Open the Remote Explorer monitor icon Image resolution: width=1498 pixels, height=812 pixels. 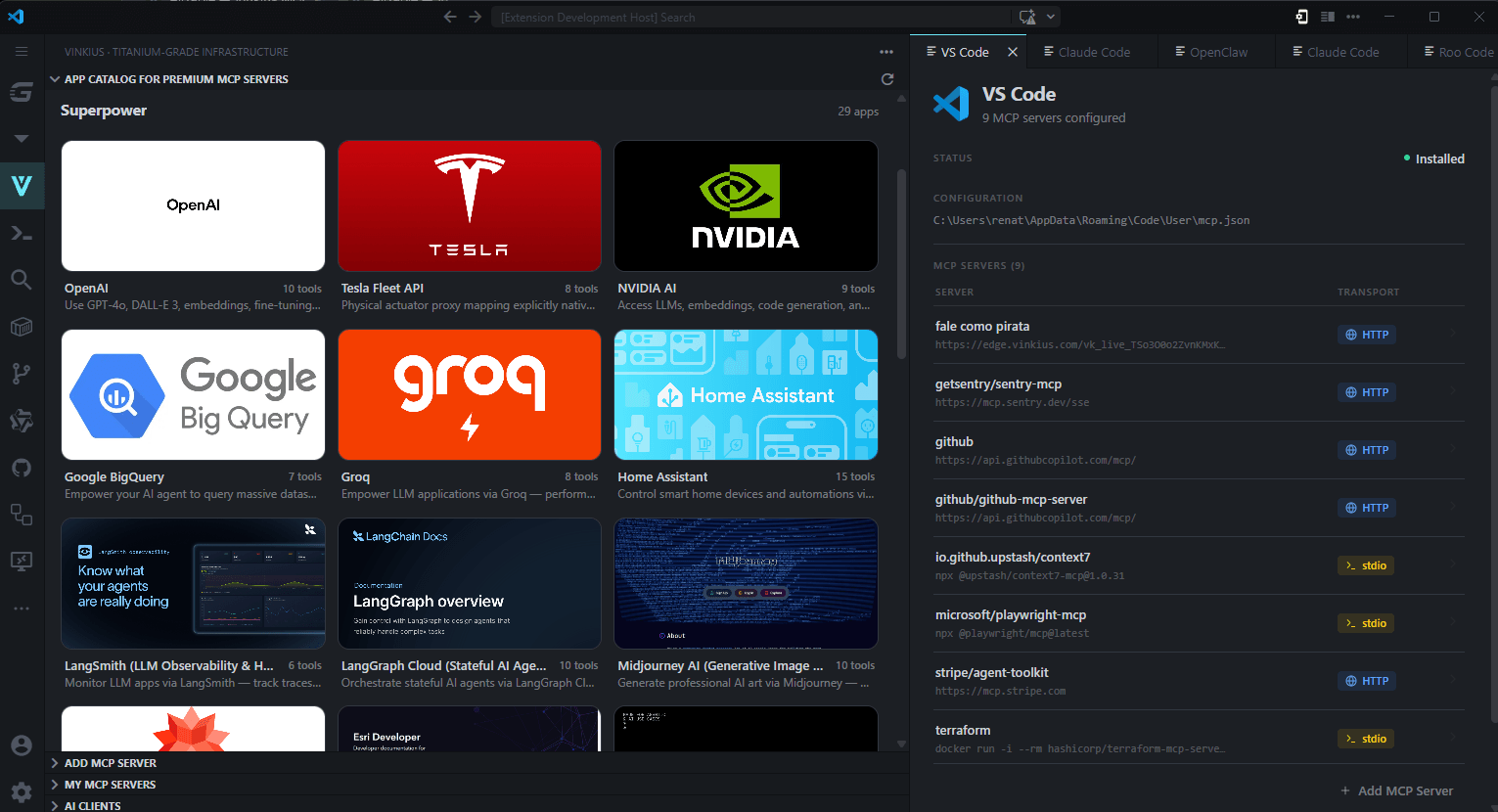(22, 562)
